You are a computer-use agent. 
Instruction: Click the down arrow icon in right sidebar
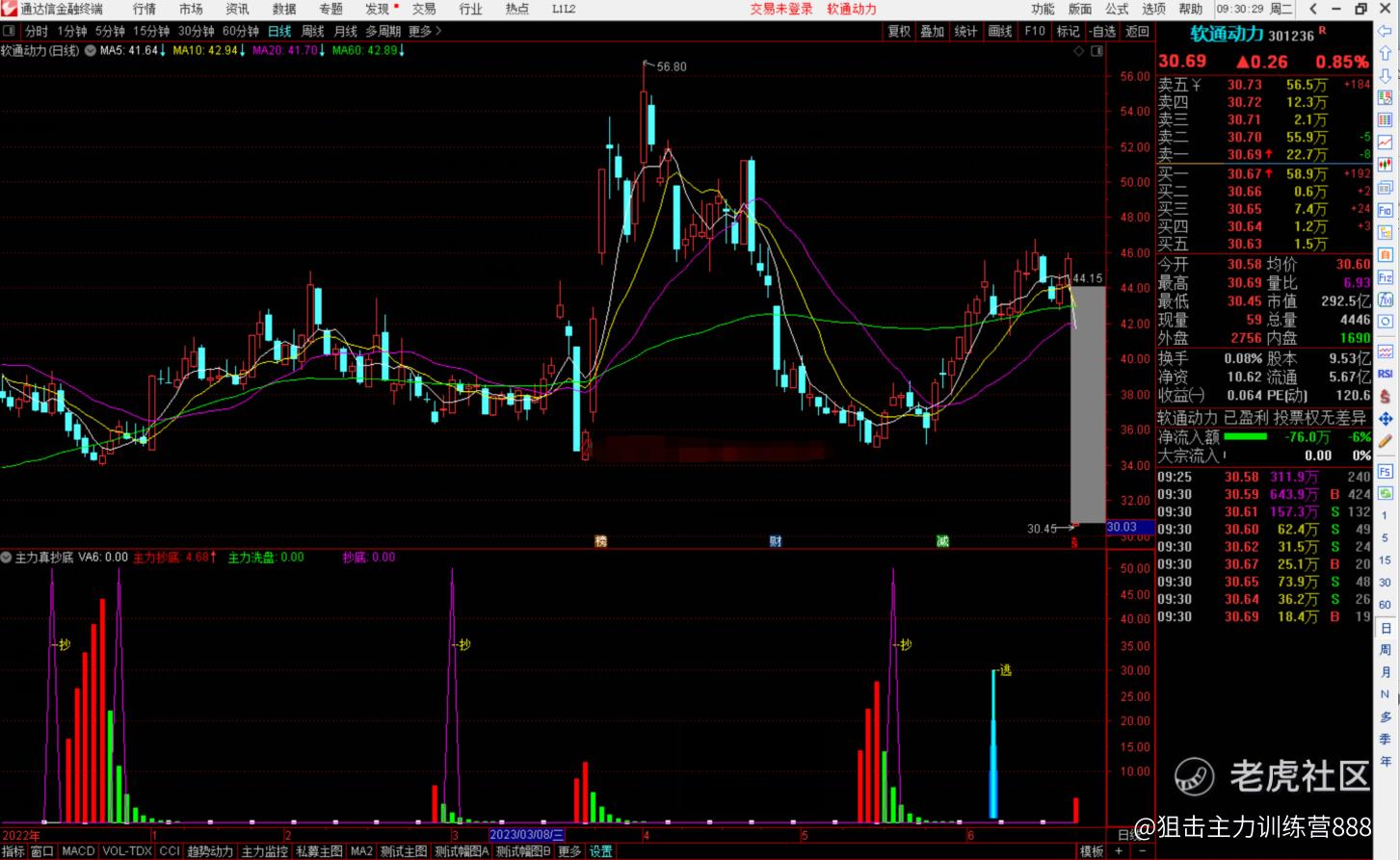click(x=1386, y=75)
